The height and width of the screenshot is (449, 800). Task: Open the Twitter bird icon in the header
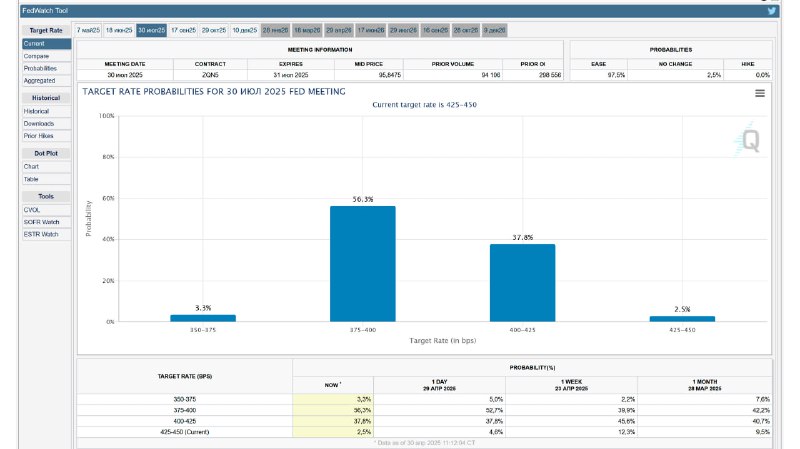pos(771,11)
